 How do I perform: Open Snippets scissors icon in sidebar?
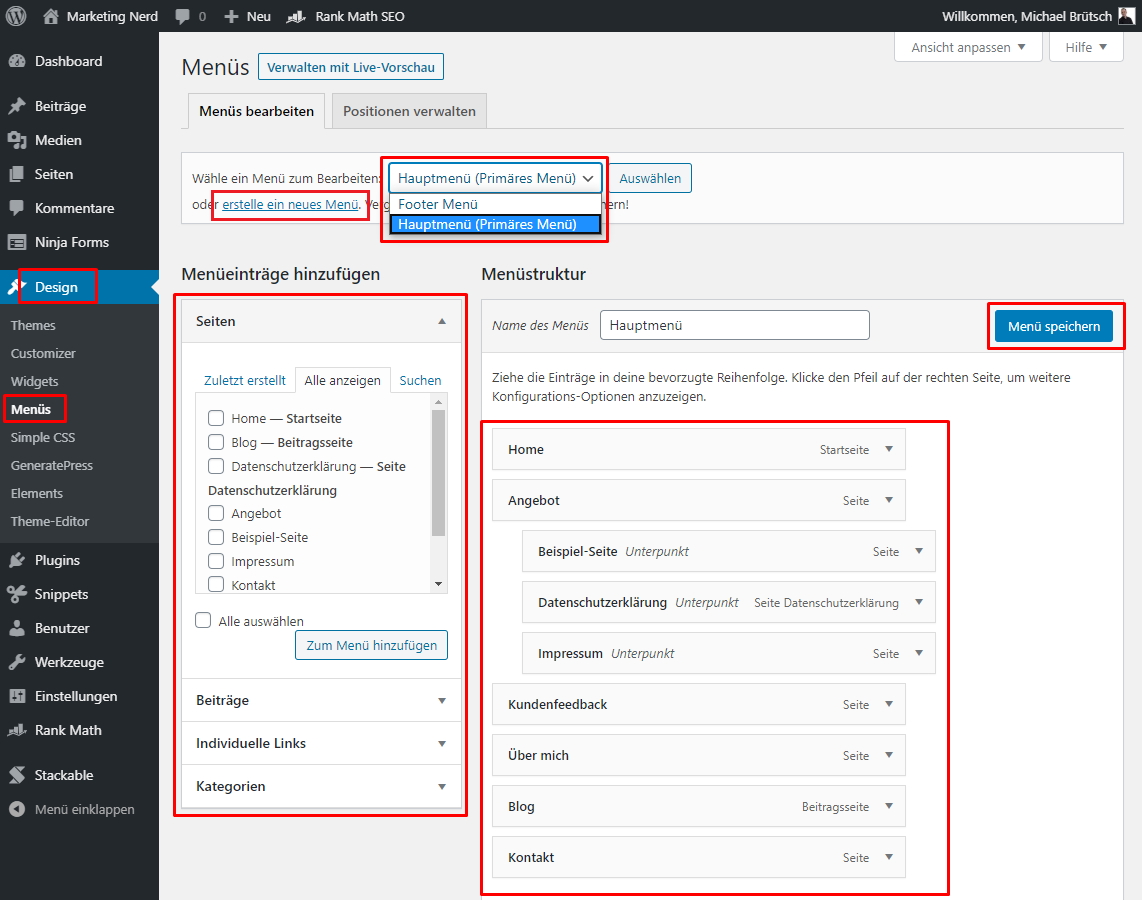pos(17,594)
